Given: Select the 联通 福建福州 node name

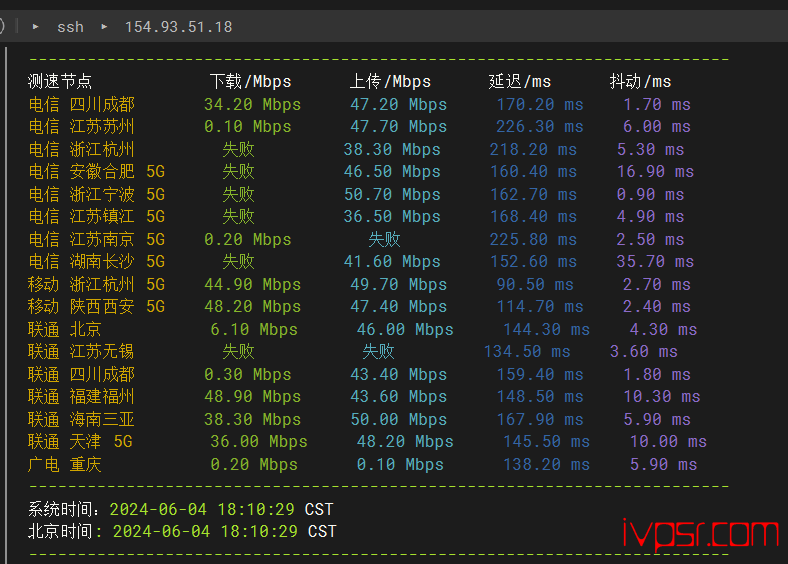Looking at the screenshot, I should click(81, 397).
